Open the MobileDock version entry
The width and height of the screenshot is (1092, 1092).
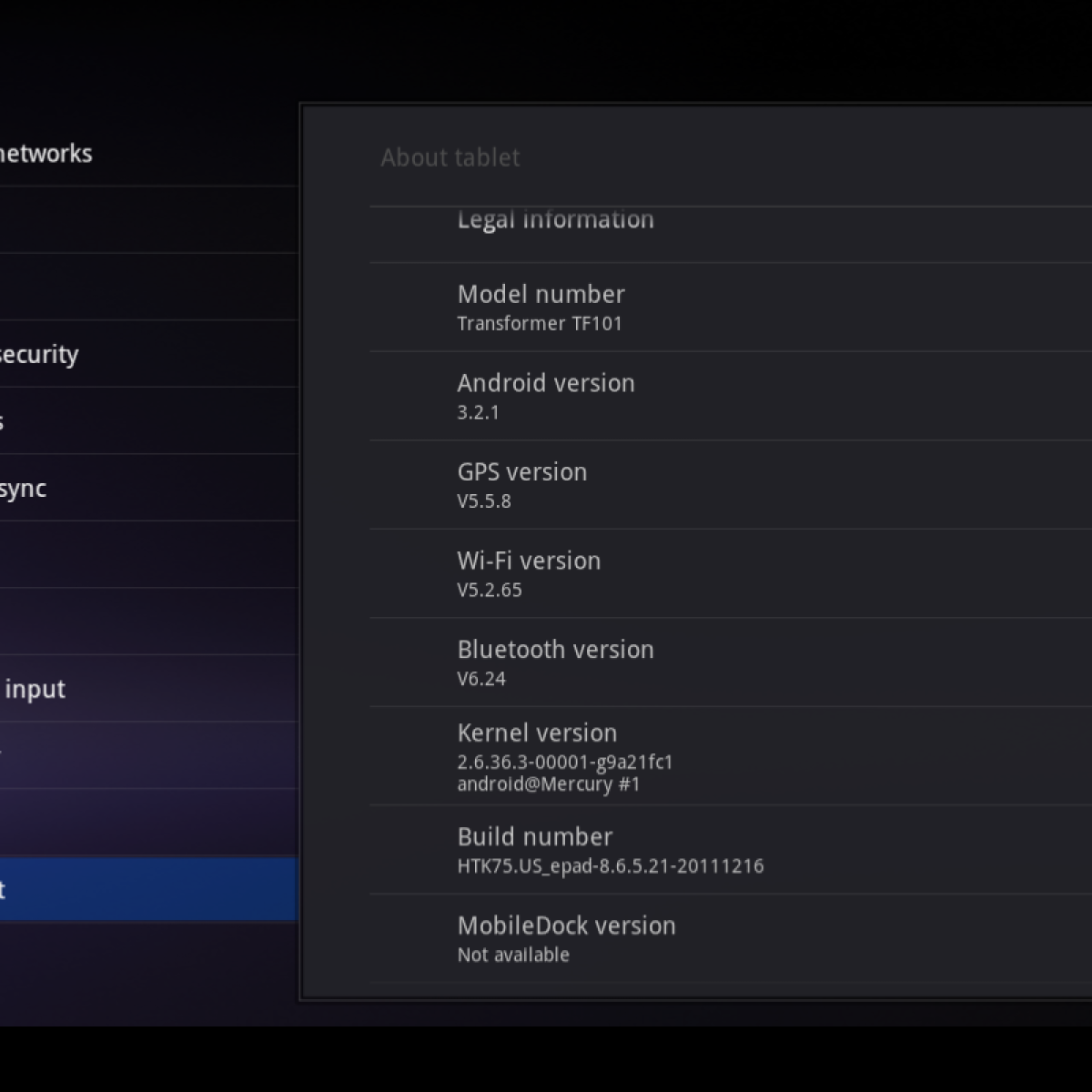(566, 938)
